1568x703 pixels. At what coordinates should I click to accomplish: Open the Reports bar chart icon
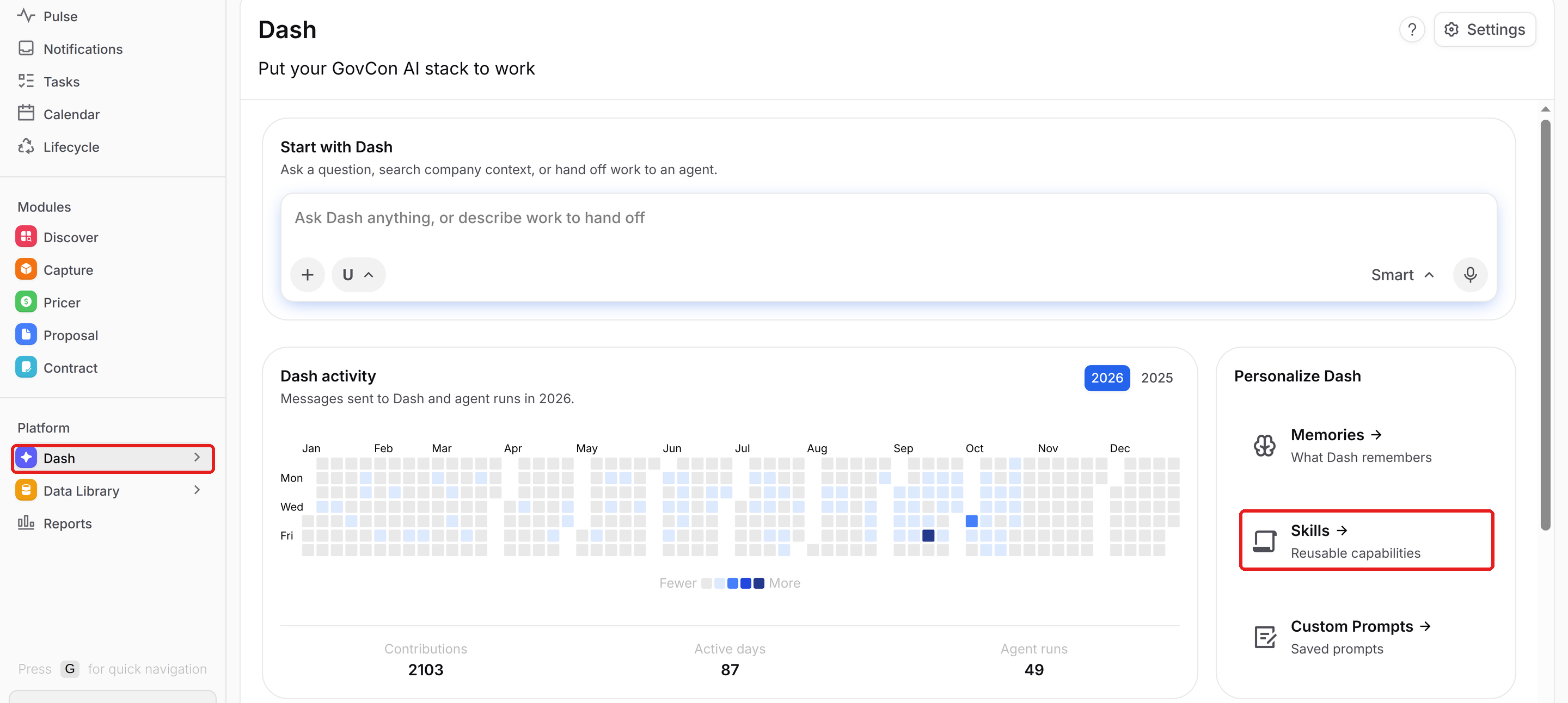coord(26,523)
